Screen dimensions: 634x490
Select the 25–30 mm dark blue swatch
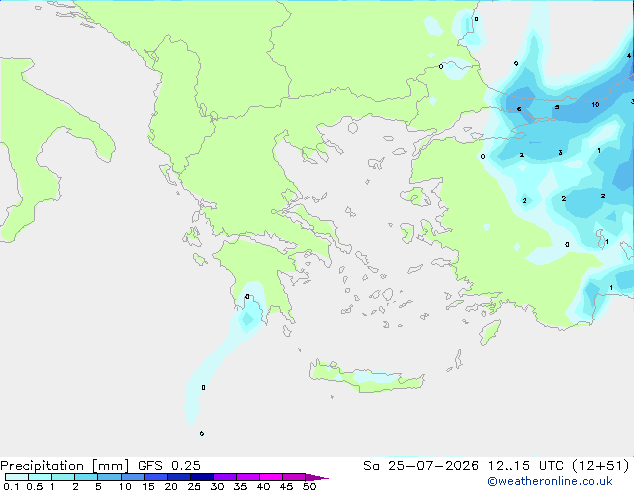coord(202,477)
